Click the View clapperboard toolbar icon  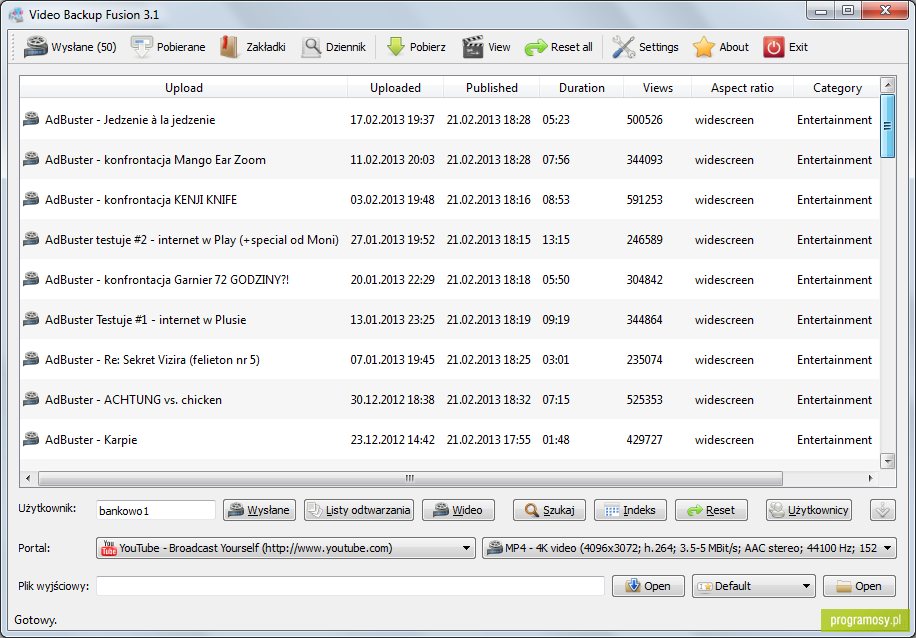tap(473, 47)
